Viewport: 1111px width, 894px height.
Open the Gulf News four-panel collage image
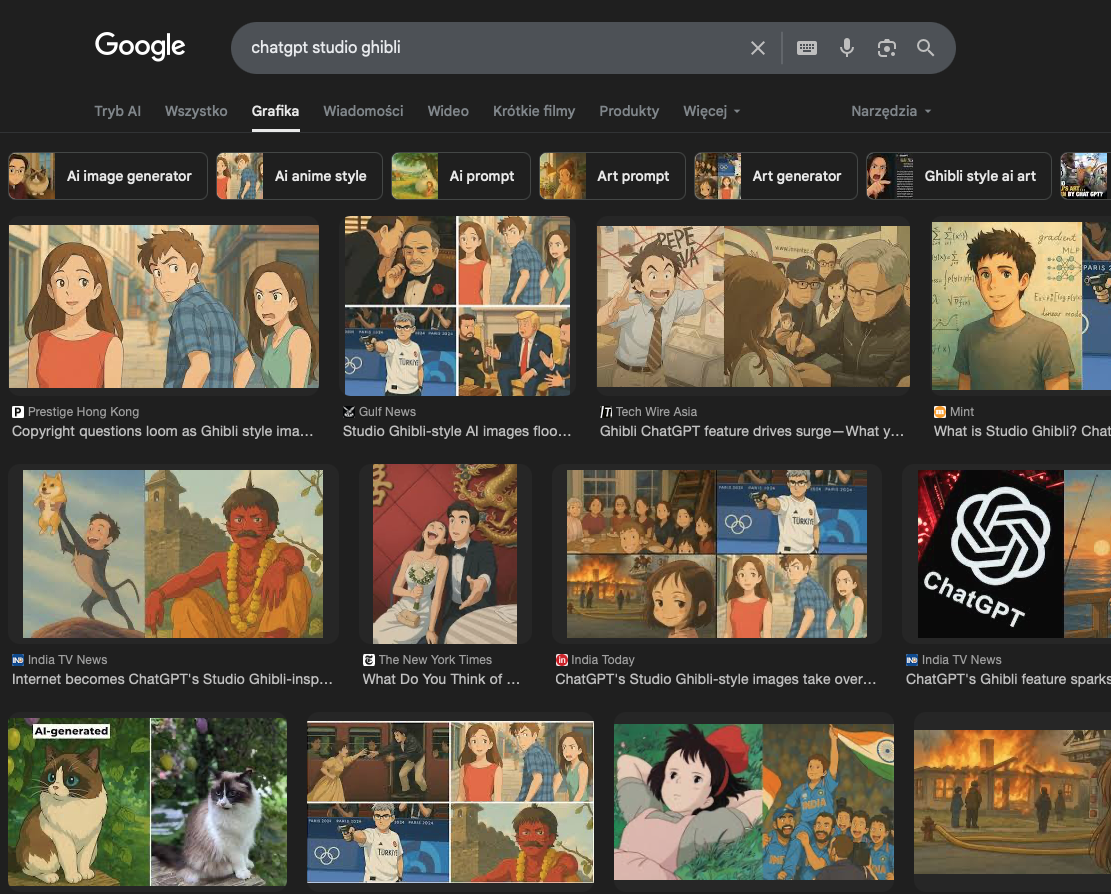click(x=457, y=306)
